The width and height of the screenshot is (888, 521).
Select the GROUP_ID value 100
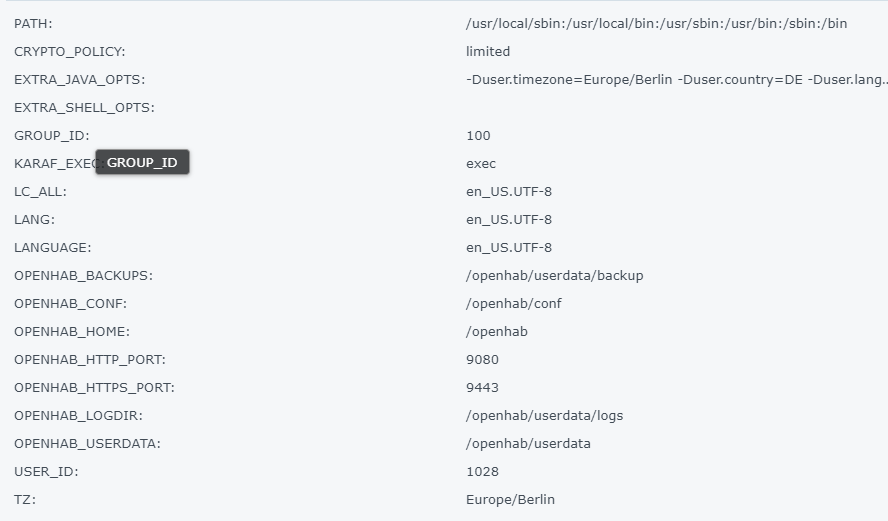478,135
